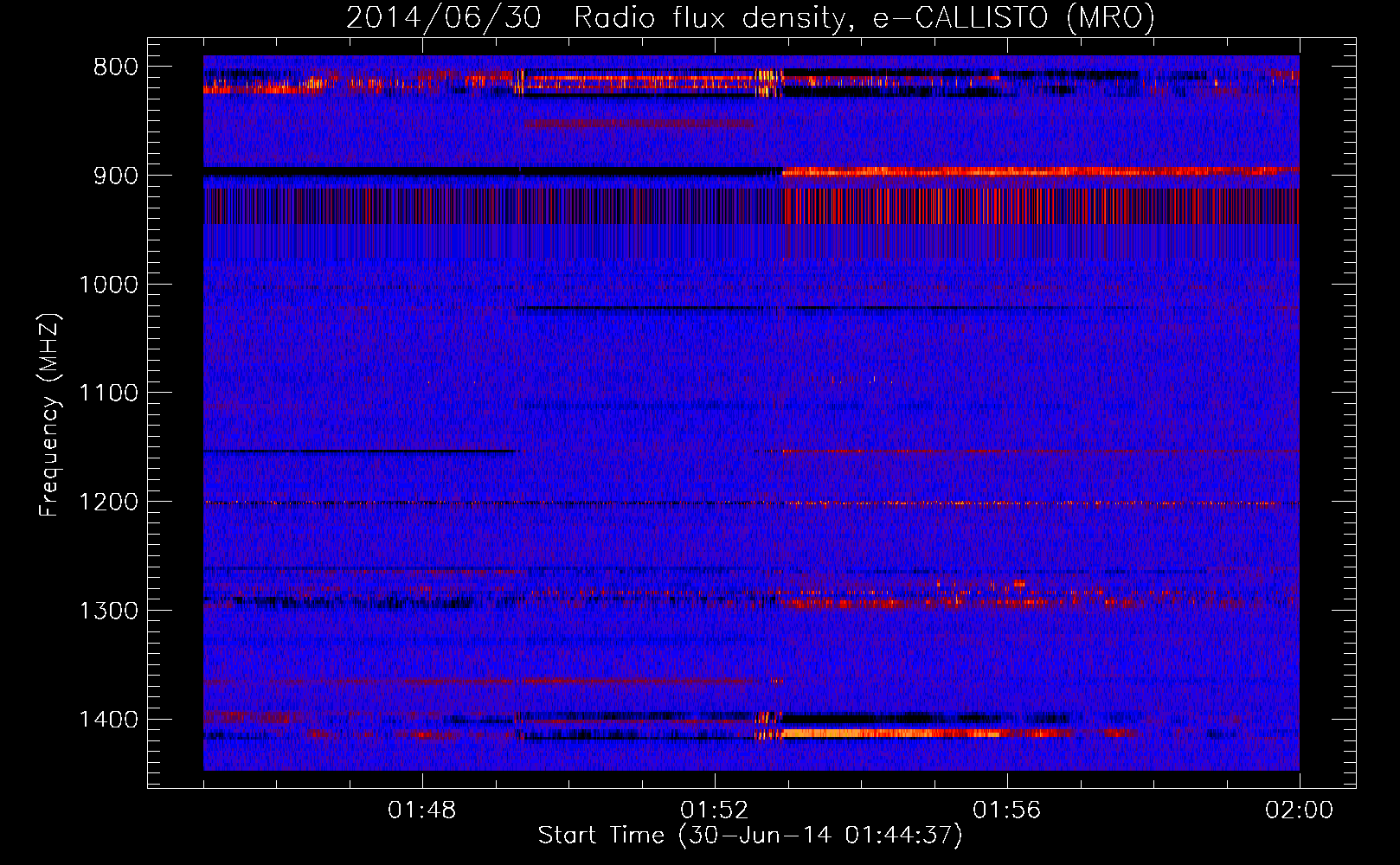Click the 1000 frequency tick label
This screenshot has height=865, width=1400.
tap(108, 285)
